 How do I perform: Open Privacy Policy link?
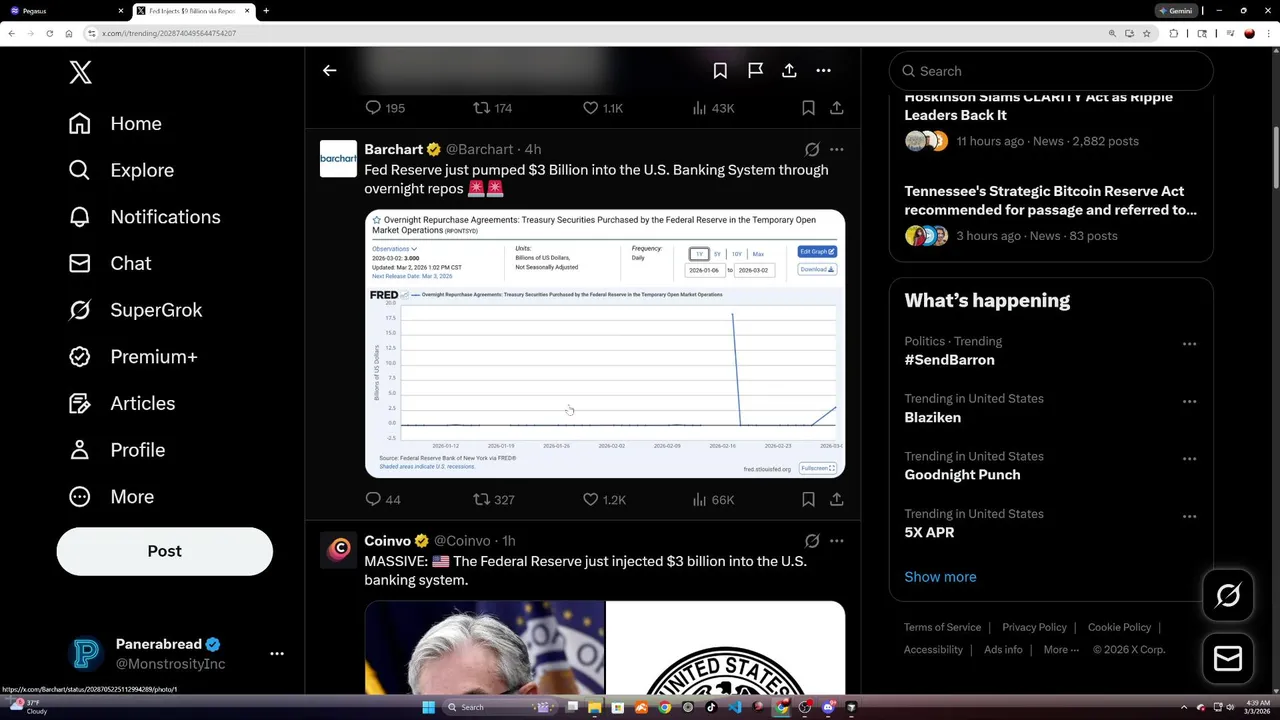click(1034, 627)
